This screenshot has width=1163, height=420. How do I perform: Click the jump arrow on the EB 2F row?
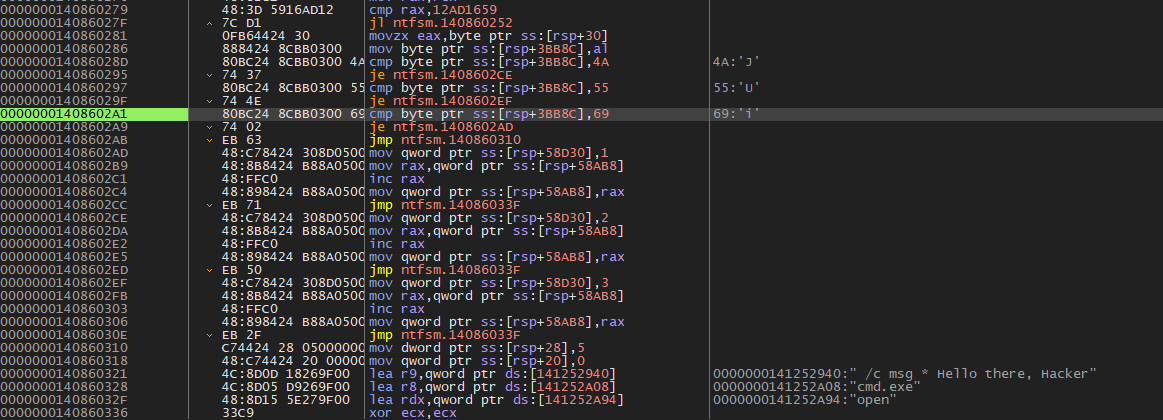click(x=208, y=335)
